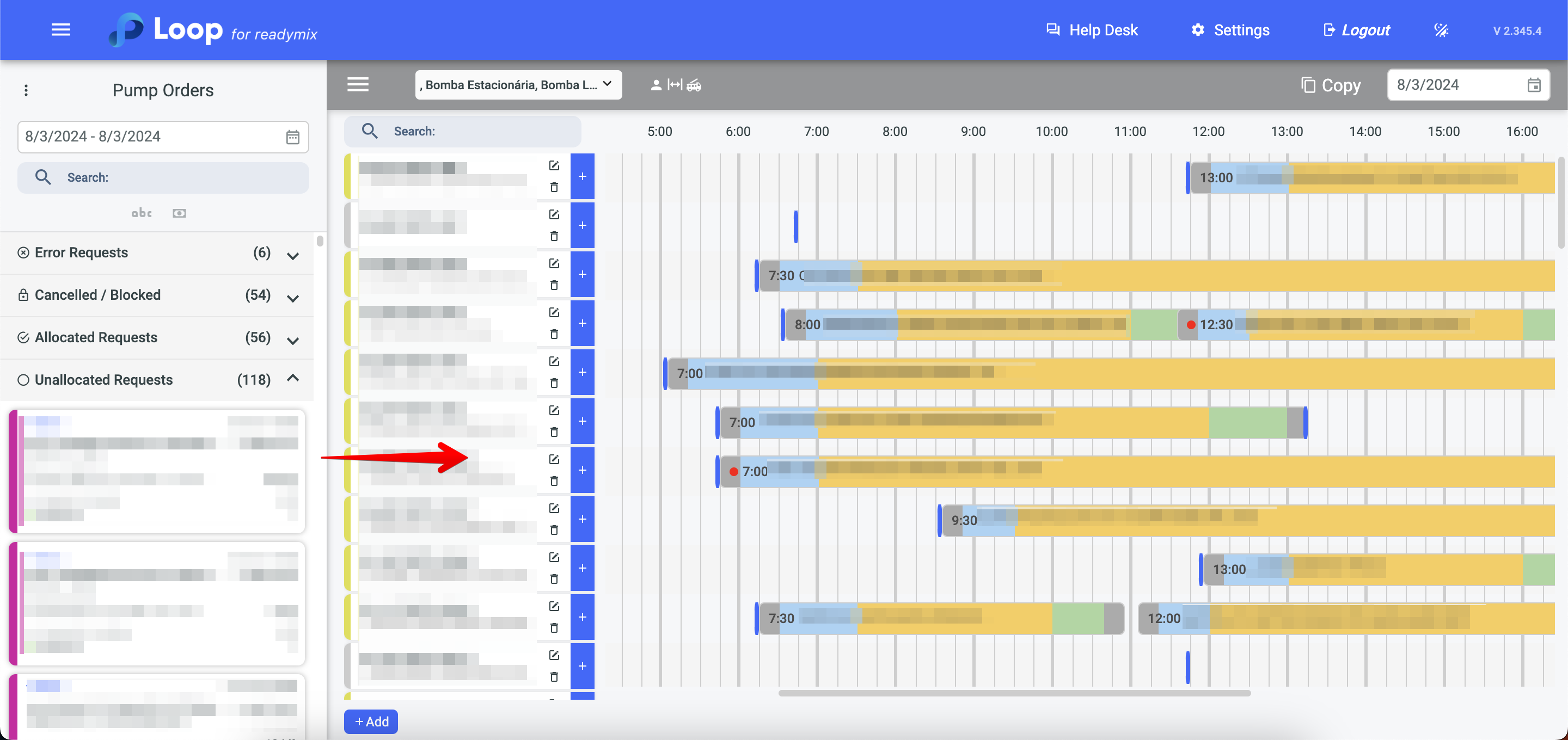Open calendar picker for 8/3/2024 schedule date
The width and height of the screenshot is (1568, 740).
(x=1533, y=85)
